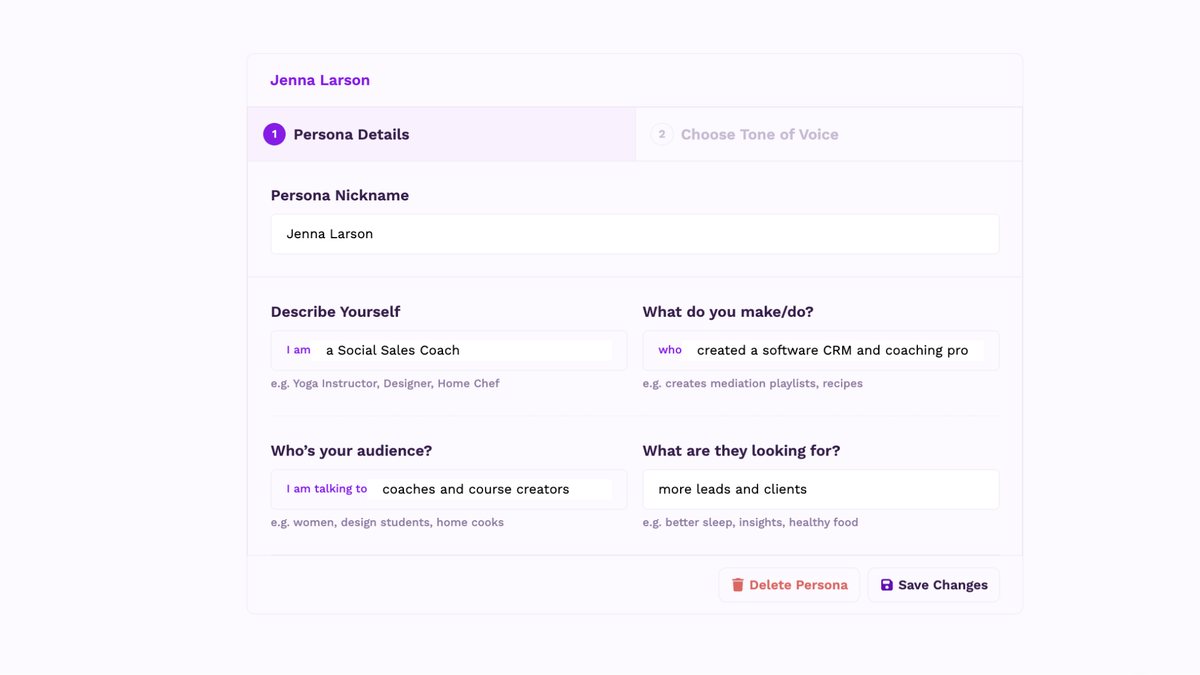The width and height of the screenshot is (1200, 675).
Task: Click the Describe Yourself text field
Action: tap(470, 350)
